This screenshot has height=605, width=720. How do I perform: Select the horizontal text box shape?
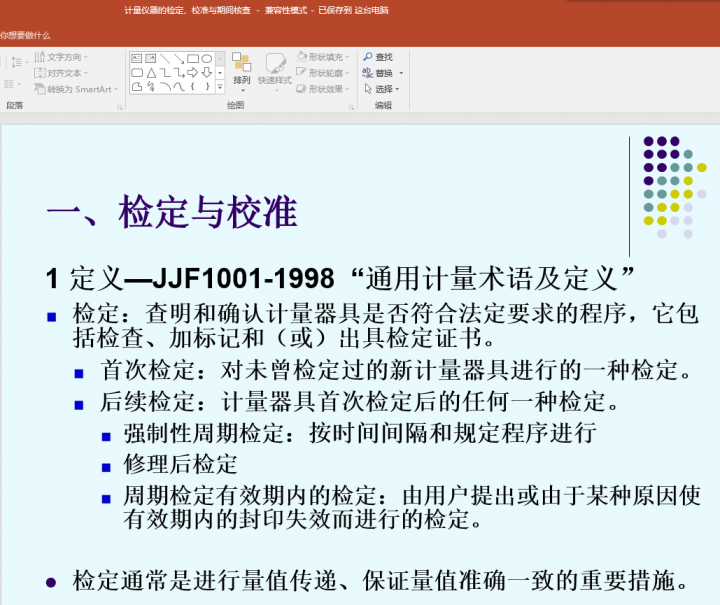point(136,58)
